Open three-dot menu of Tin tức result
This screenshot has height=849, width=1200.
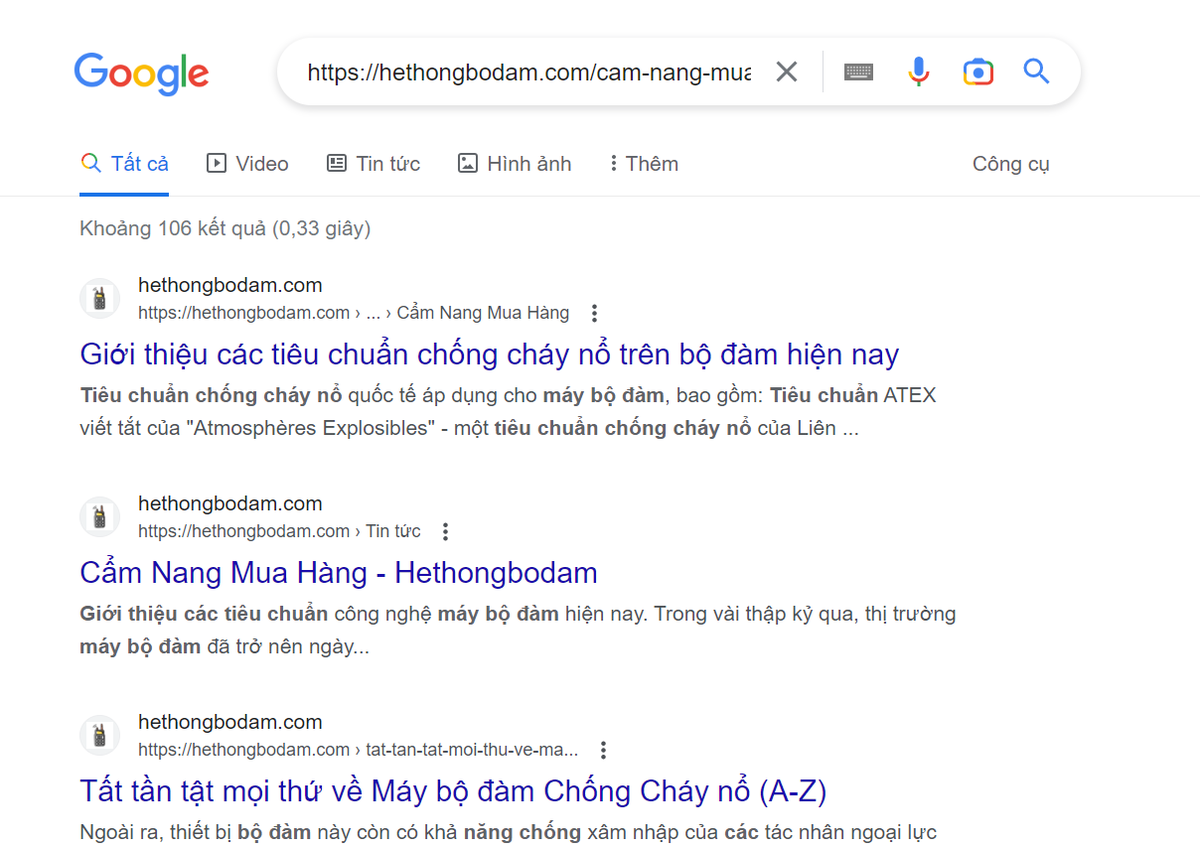point(446,532)
